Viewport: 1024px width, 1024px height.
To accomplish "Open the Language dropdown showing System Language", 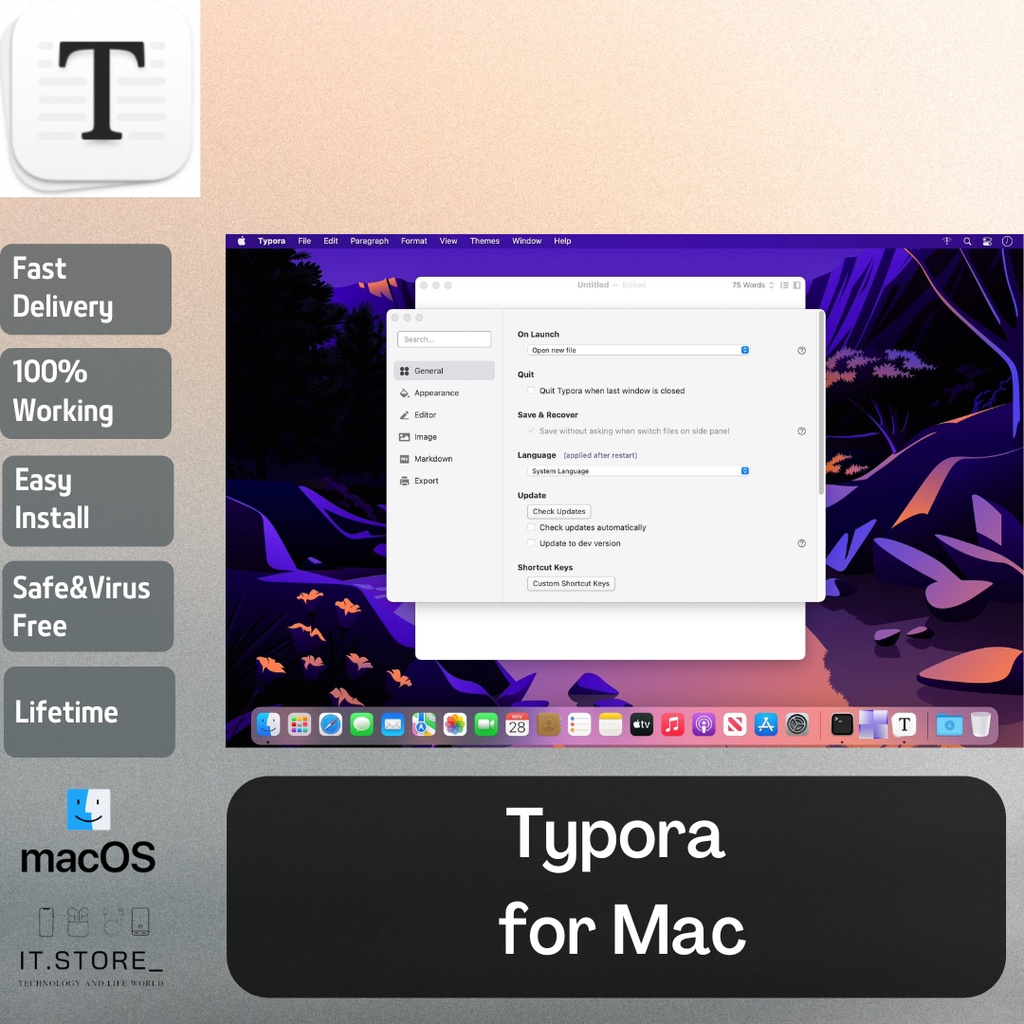I will tap(638, 471).
